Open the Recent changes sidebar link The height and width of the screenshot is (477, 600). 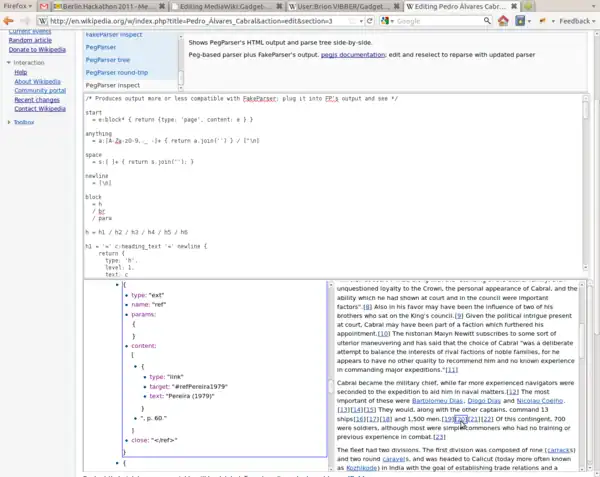pyautogui.click(x=37, y=100)
